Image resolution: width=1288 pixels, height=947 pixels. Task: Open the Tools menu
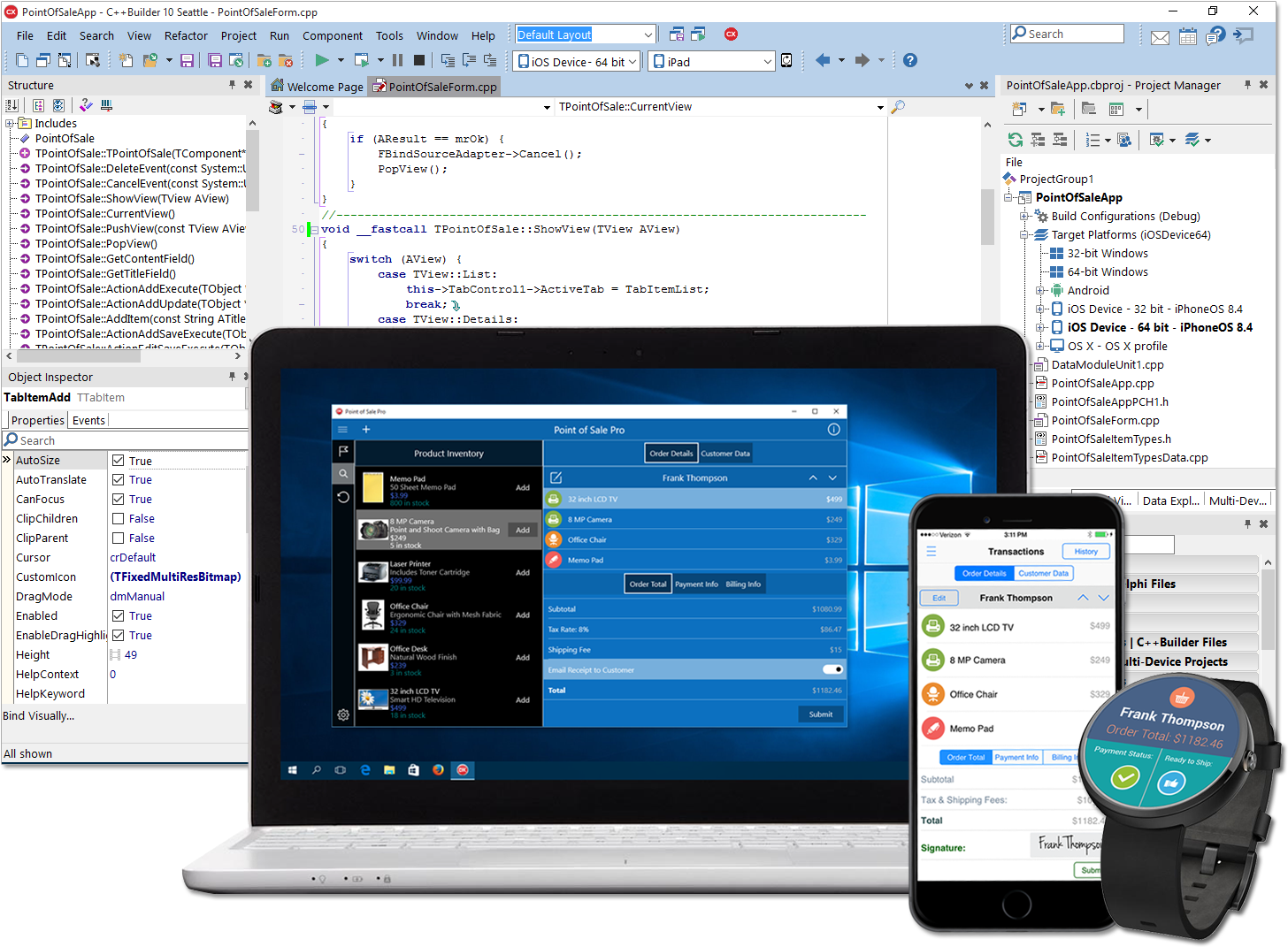click(389, 35)
